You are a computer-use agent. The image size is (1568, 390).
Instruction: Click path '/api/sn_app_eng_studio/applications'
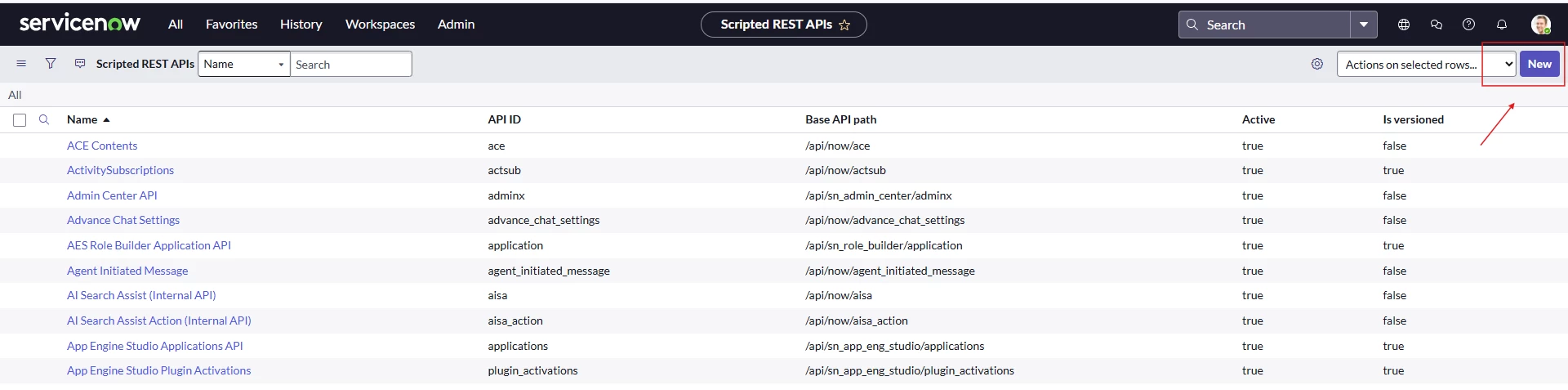pos(894,346)
